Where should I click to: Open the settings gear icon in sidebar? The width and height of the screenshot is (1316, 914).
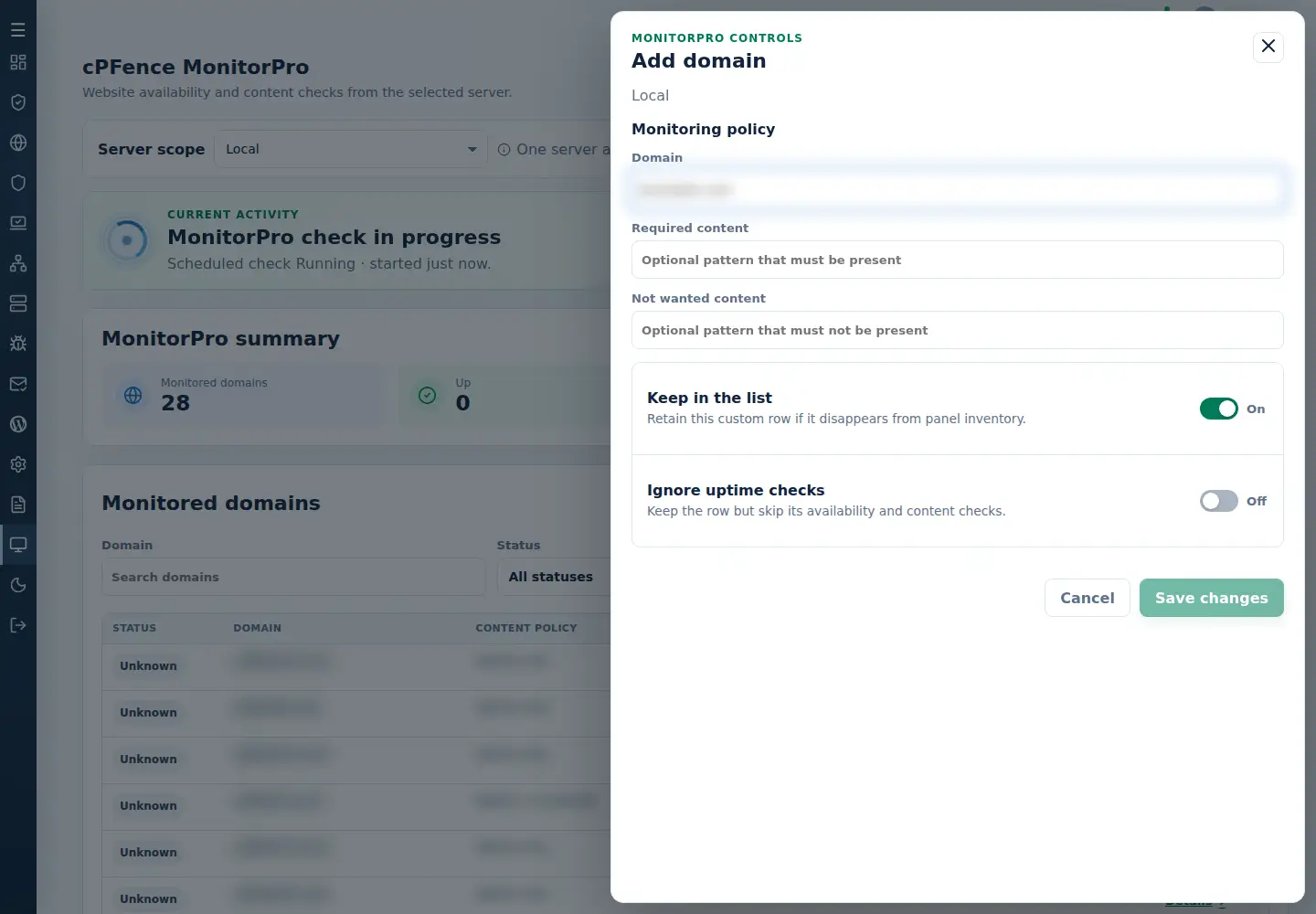pos(18,464)
